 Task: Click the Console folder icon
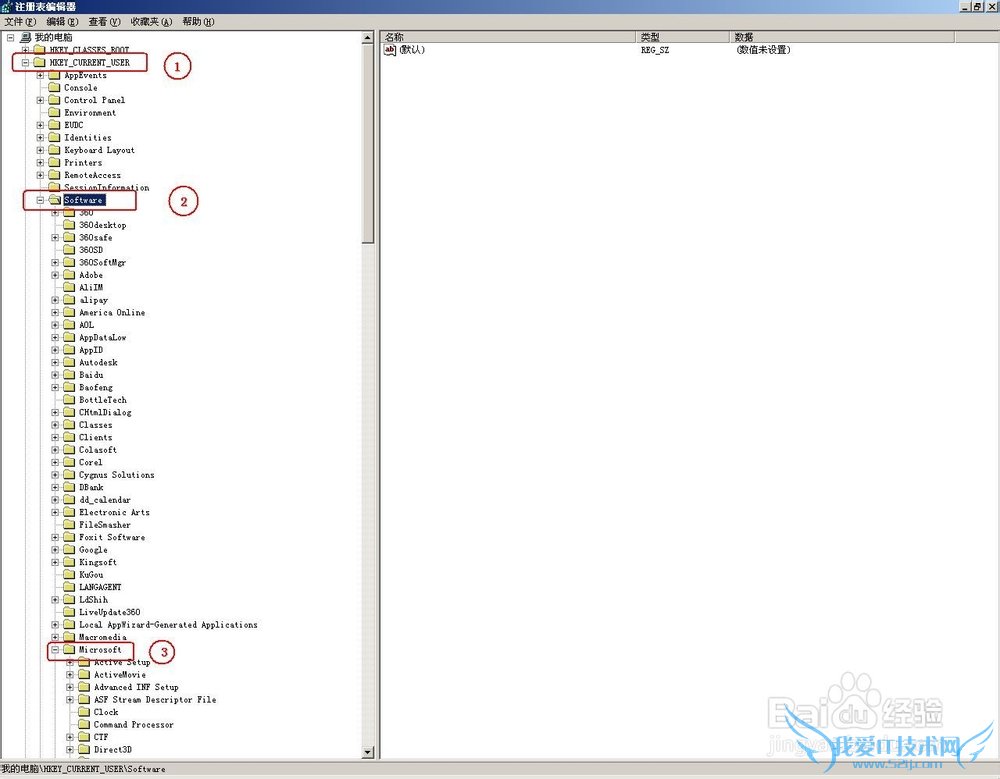[54, 87]
